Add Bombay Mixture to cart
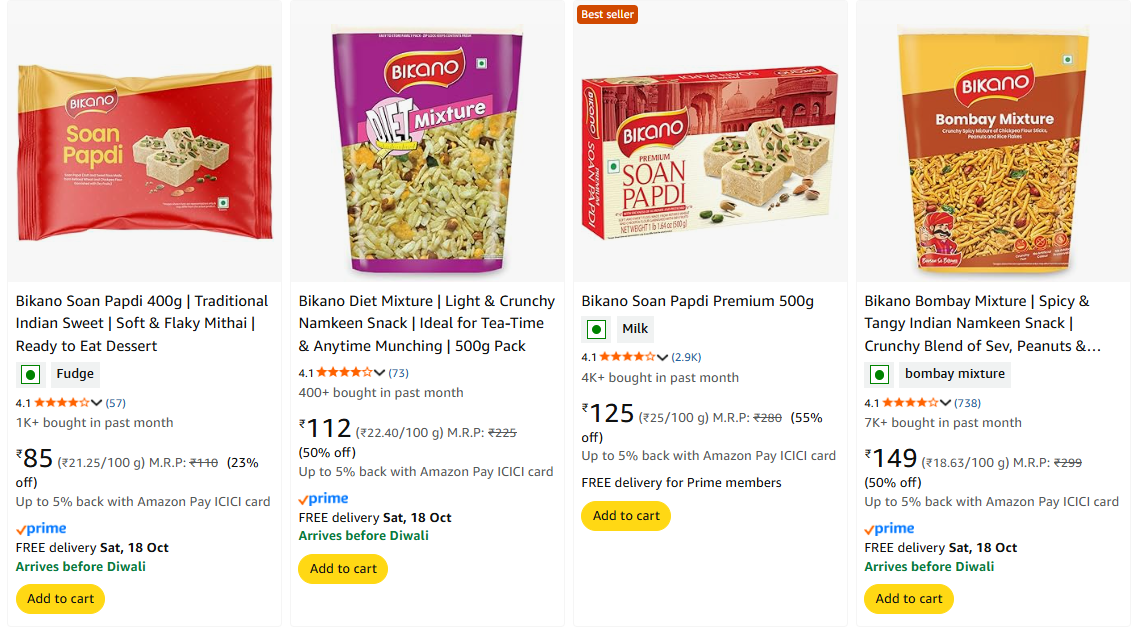1133x629 pixels. pyautogui.click(x=909, y=599)
